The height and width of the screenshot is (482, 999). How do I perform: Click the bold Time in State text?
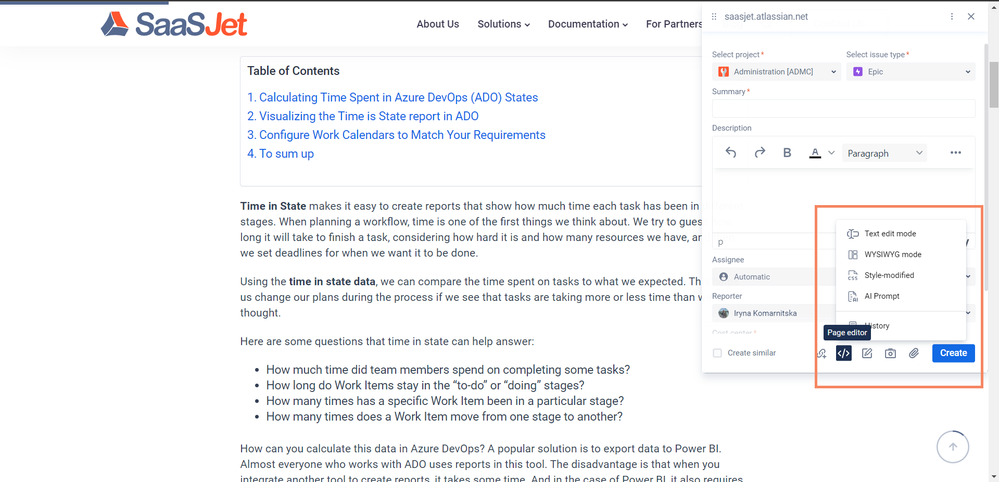pyautogui.click(x=273, y=206)
